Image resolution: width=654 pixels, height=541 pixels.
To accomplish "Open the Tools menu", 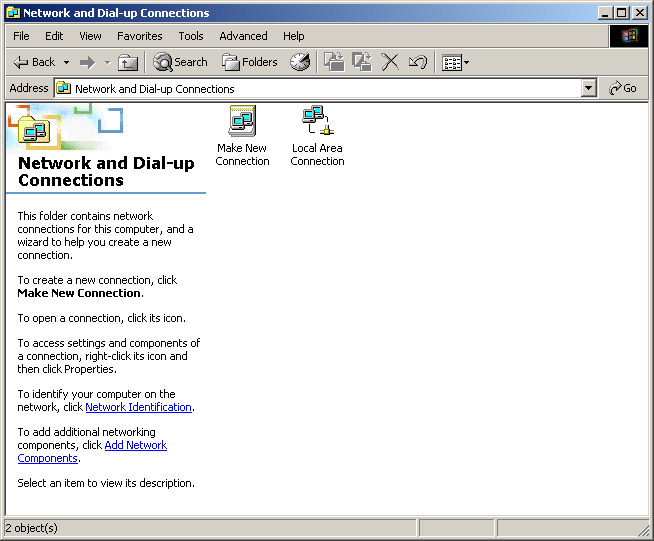I will pyautogui.click(x=191, y=36).
